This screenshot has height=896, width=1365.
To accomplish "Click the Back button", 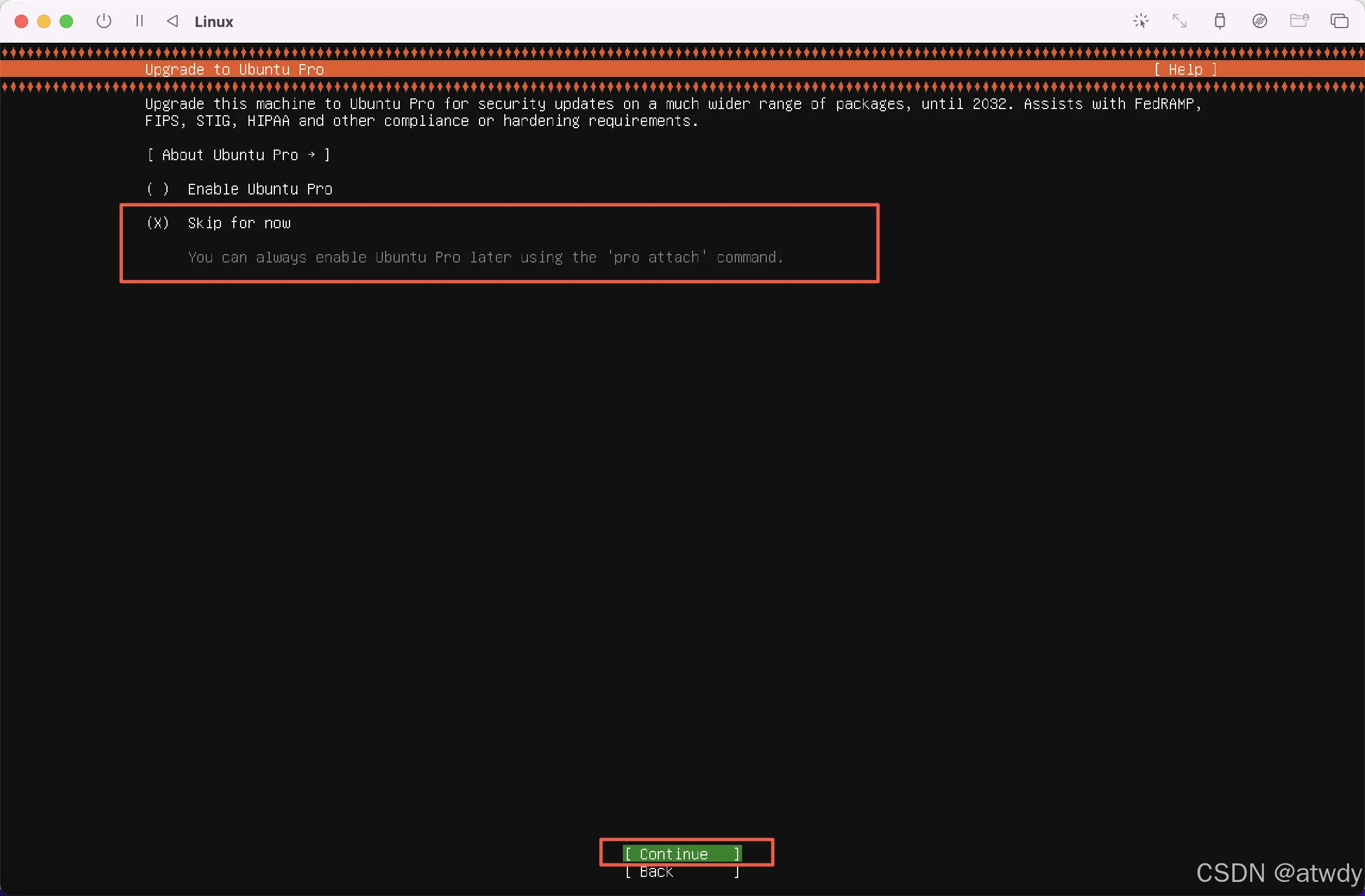I will pyautogui.click(x=682, y=871).
